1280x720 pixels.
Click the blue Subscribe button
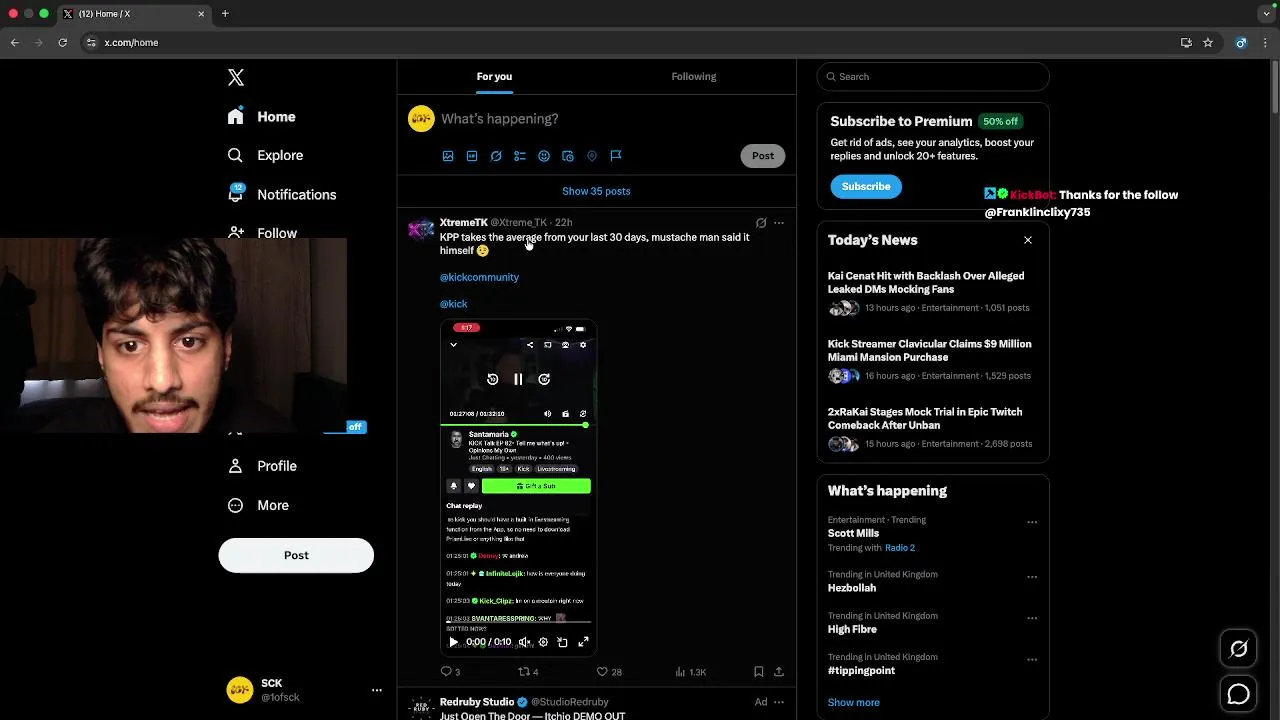coord(866,187)
